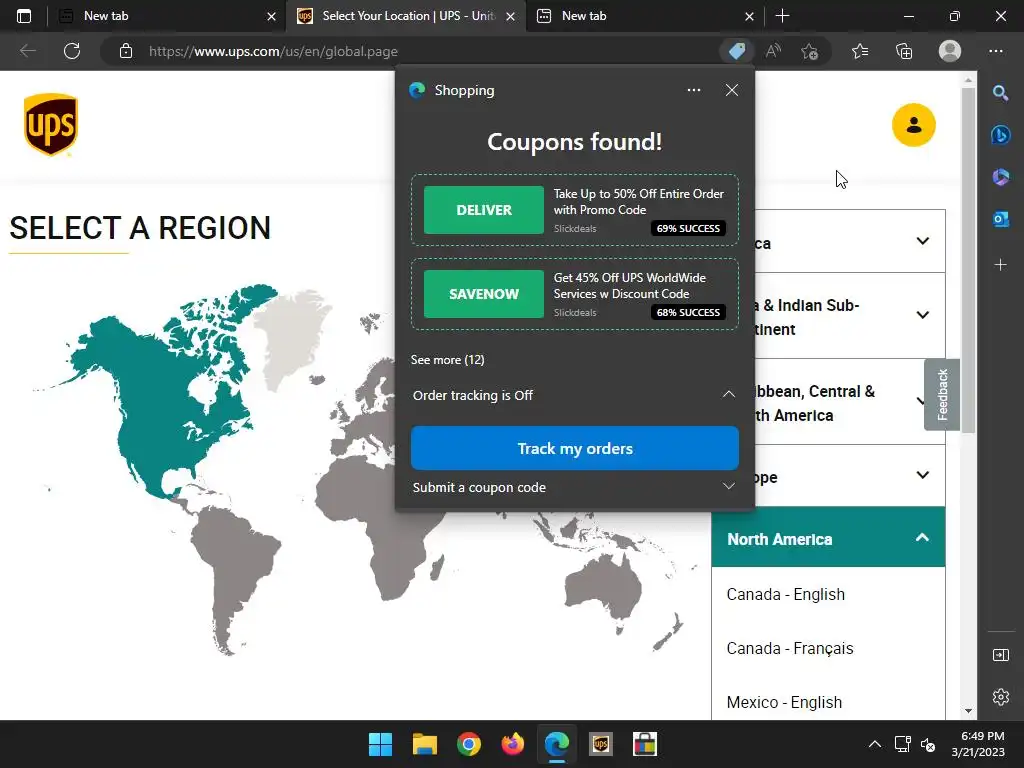This screenshot has height=768, width=1024.
Task: Open Shopping panel more options ellipsis
Action: (x=694, y=90)
